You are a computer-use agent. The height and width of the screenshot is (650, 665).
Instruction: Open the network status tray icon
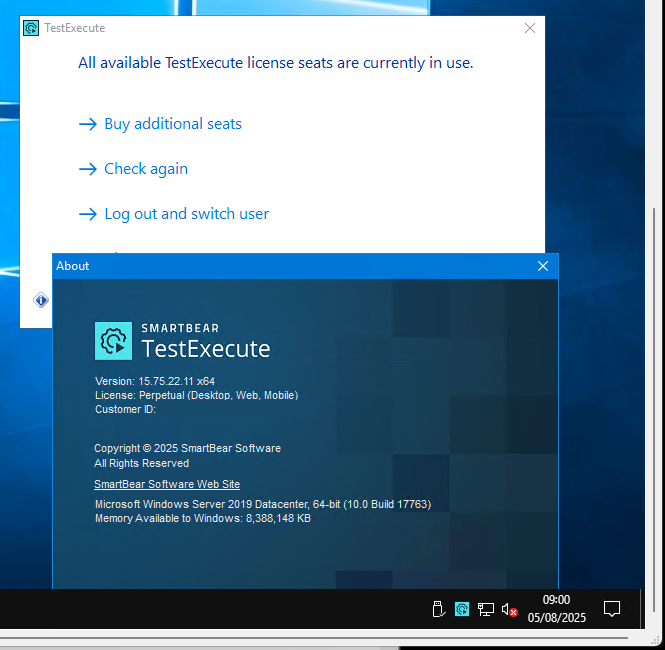tap(486, 609)
